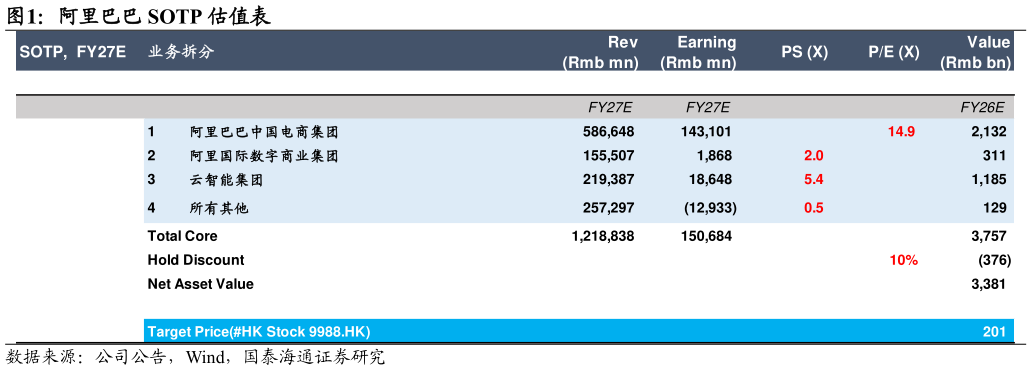The height and width of the screenshot is (370, 1032).
Task: Click the red 10% discount rate
Action: pyautogui.click(x=903, y=260)
